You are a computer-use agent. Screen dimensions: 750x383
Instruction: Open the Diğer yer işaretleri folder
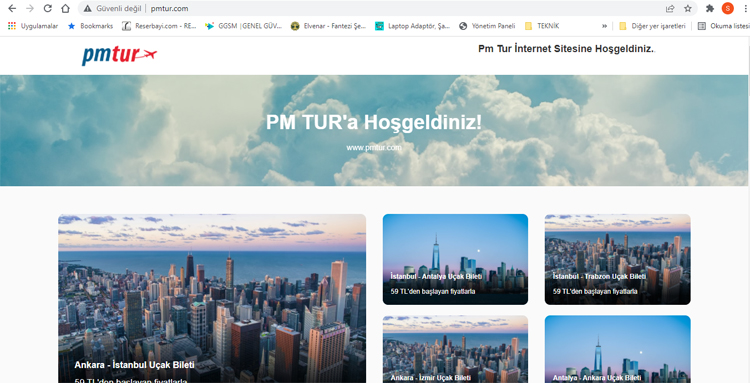click(x=652, y=26)
